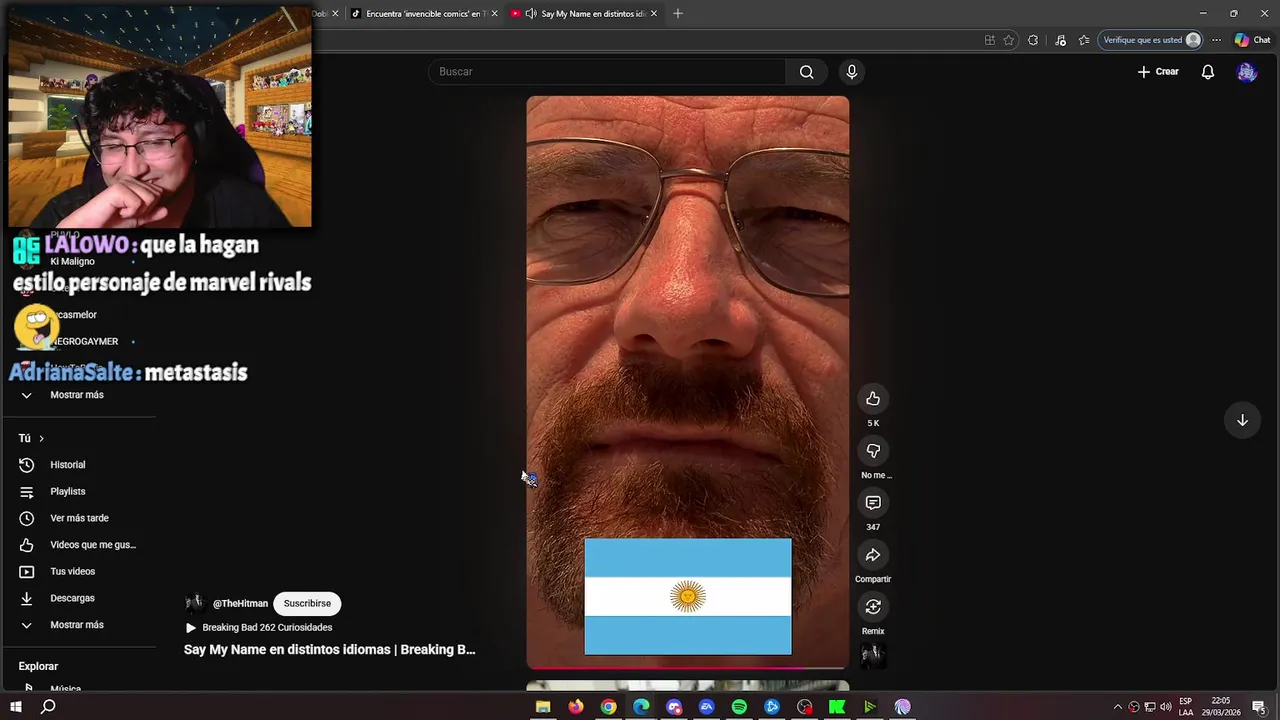Open the favorites list icon in toolbar
Viewport: 1280px width, 720px height.
[1084, 40]
